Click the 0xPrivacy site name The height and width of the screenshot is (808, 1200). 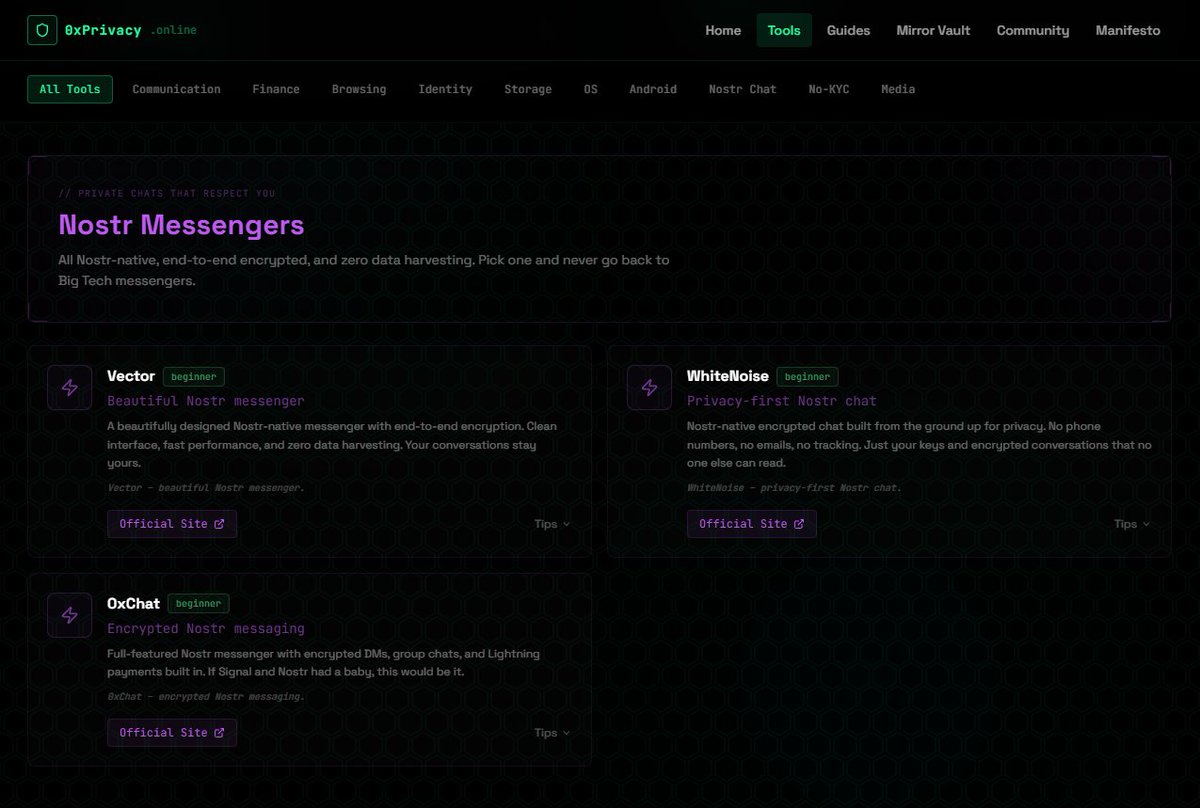point(103,30)
